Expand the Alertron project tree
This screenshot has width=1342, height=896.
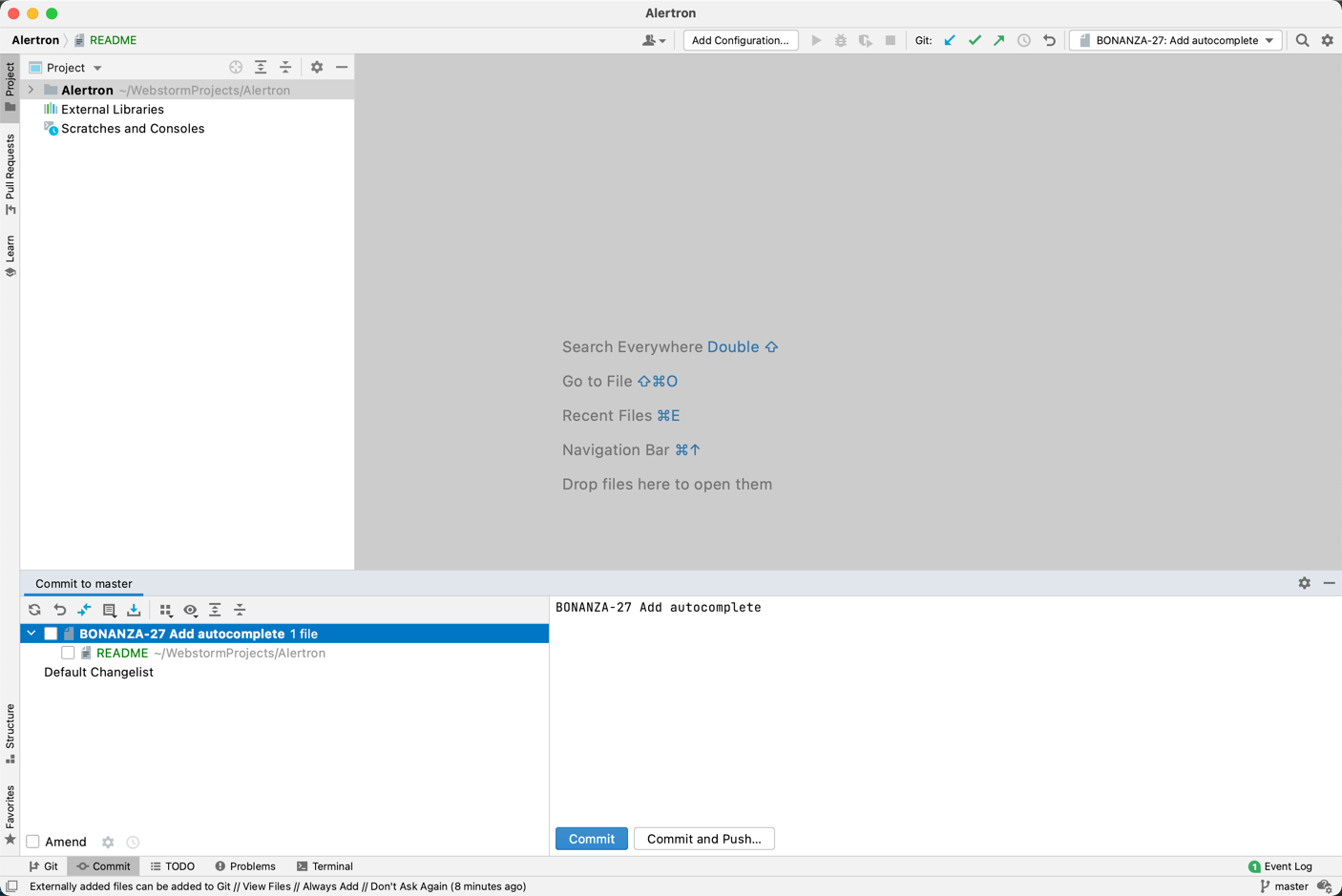pos(30,89)
